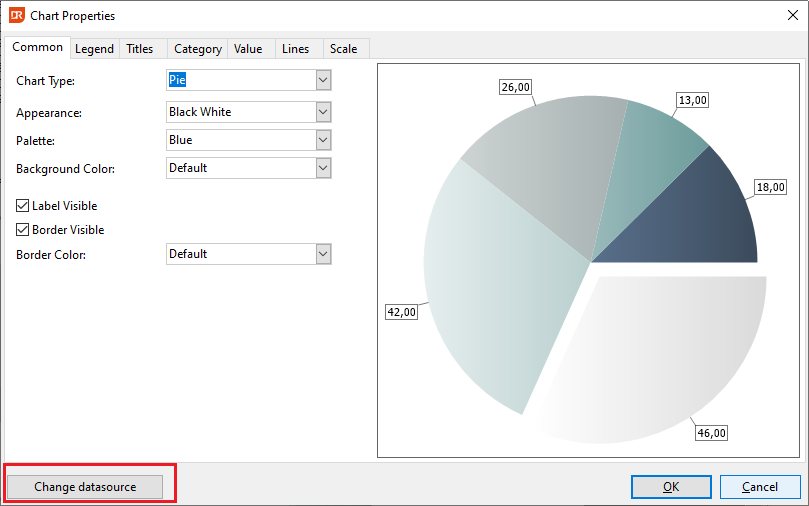809x506 pixels.
Task: Switch to the Legend tab
Action: [94, 49]
